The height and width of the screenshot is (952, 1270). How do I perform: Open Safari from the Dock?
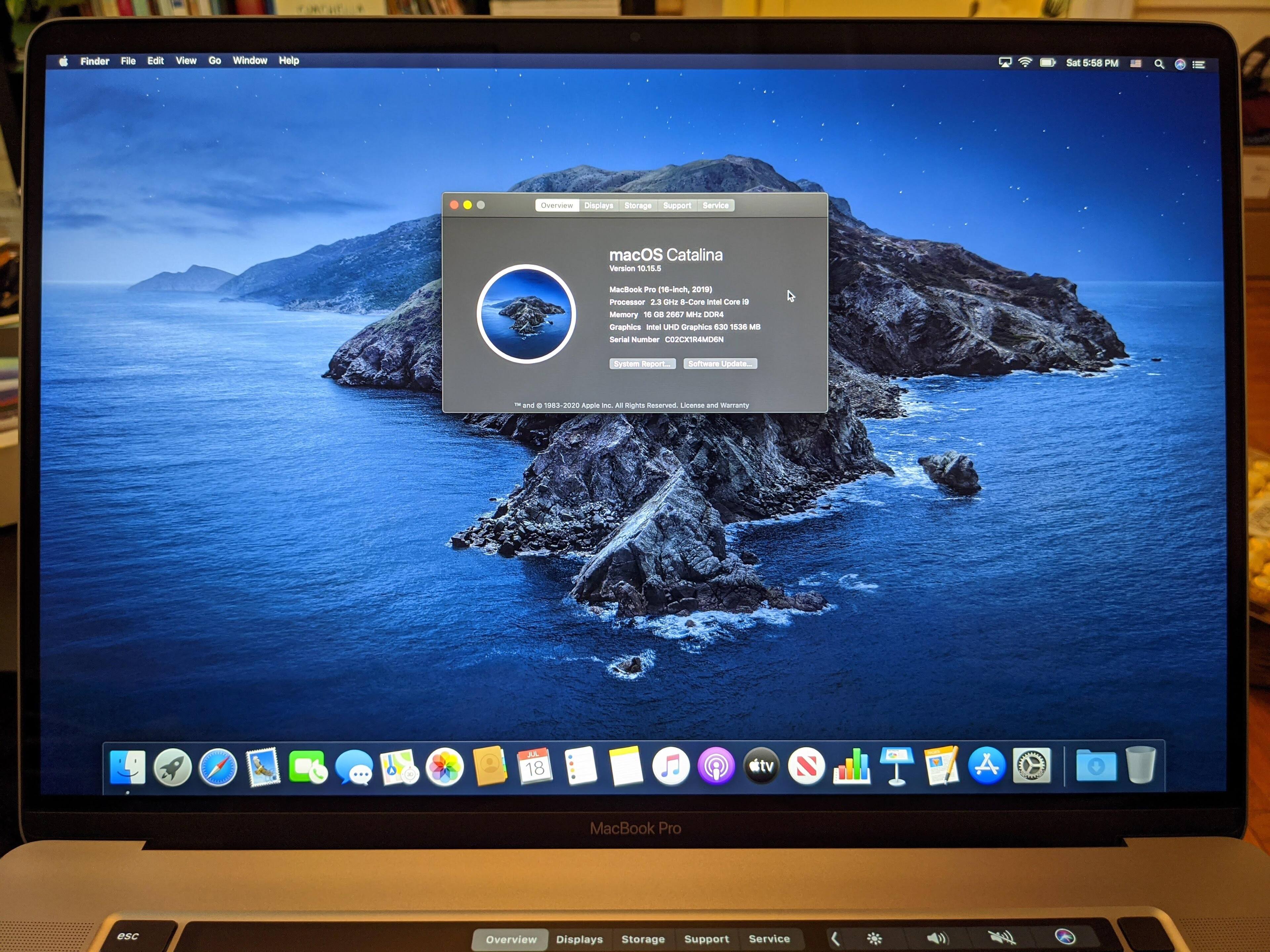(x=218, y=767)
